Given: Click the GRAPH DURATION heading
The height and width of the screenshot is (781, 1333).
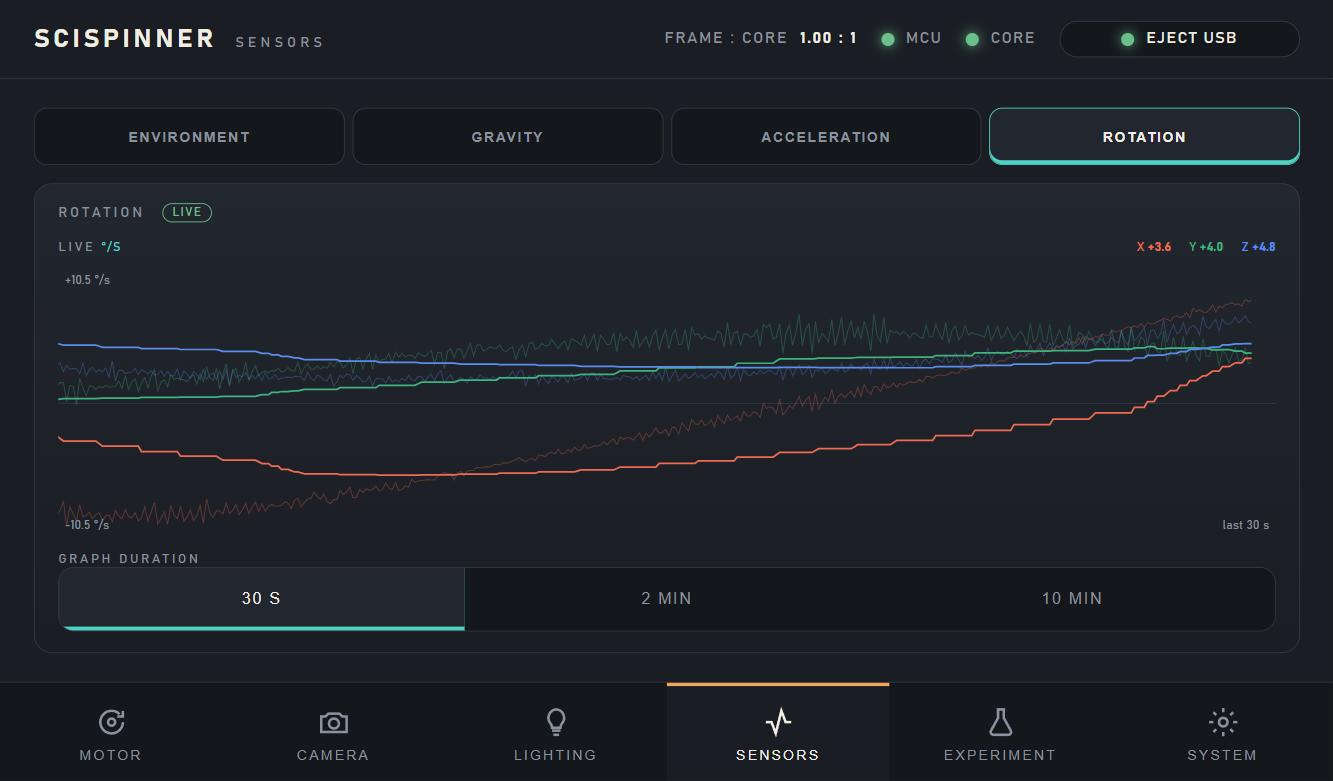Looking at the screenshot, I should point(129,559).
